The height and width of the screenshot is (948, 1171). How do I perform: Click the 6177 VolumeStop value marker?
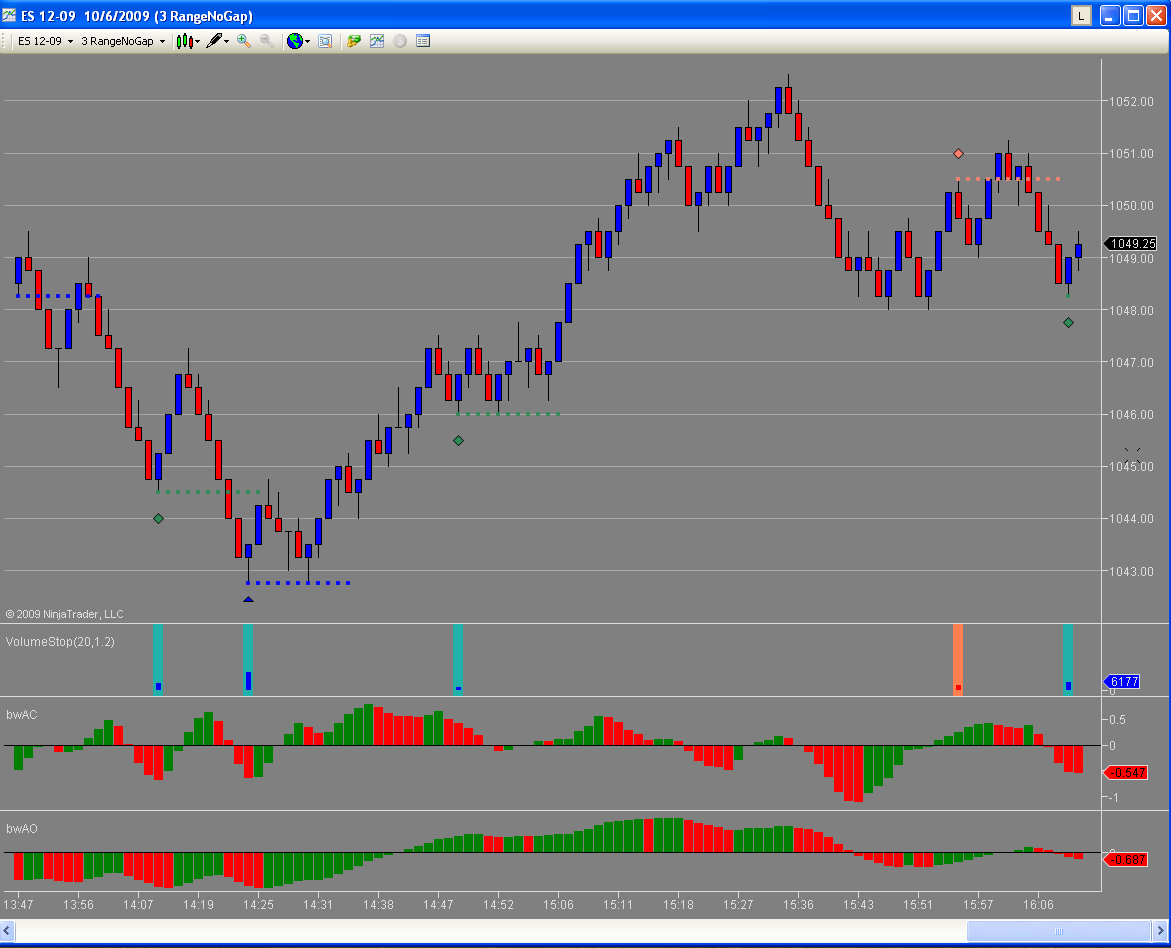(1122, 681)
